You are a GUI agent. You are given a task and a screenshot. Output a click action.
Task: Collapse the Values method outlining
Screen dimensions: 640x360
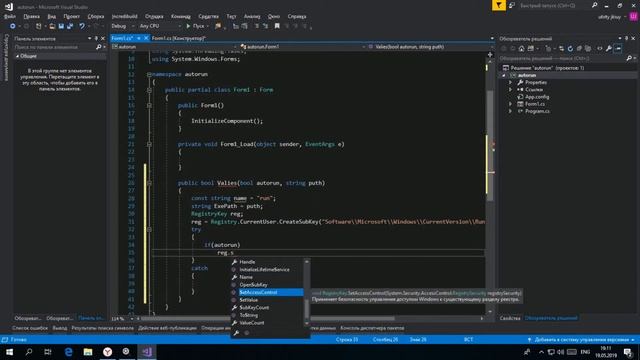[149, 183]
